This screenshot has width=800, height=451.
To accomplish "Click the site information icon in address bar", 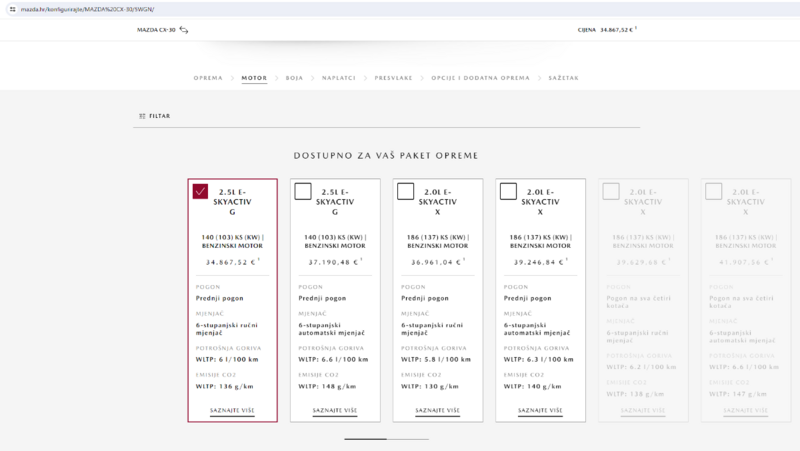I will (x=10, y=8).
